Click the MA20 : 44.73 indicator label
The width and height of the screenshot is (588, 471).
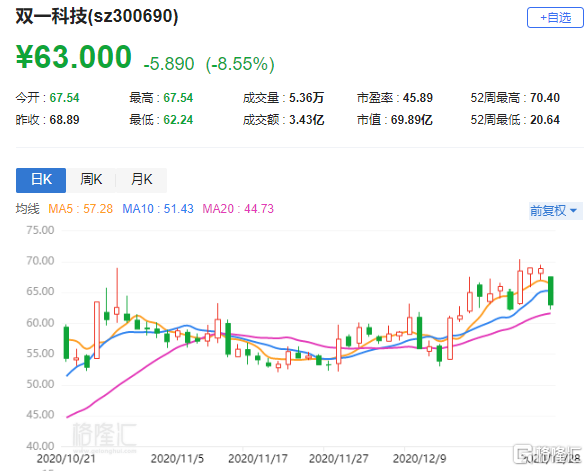point(238,209)
